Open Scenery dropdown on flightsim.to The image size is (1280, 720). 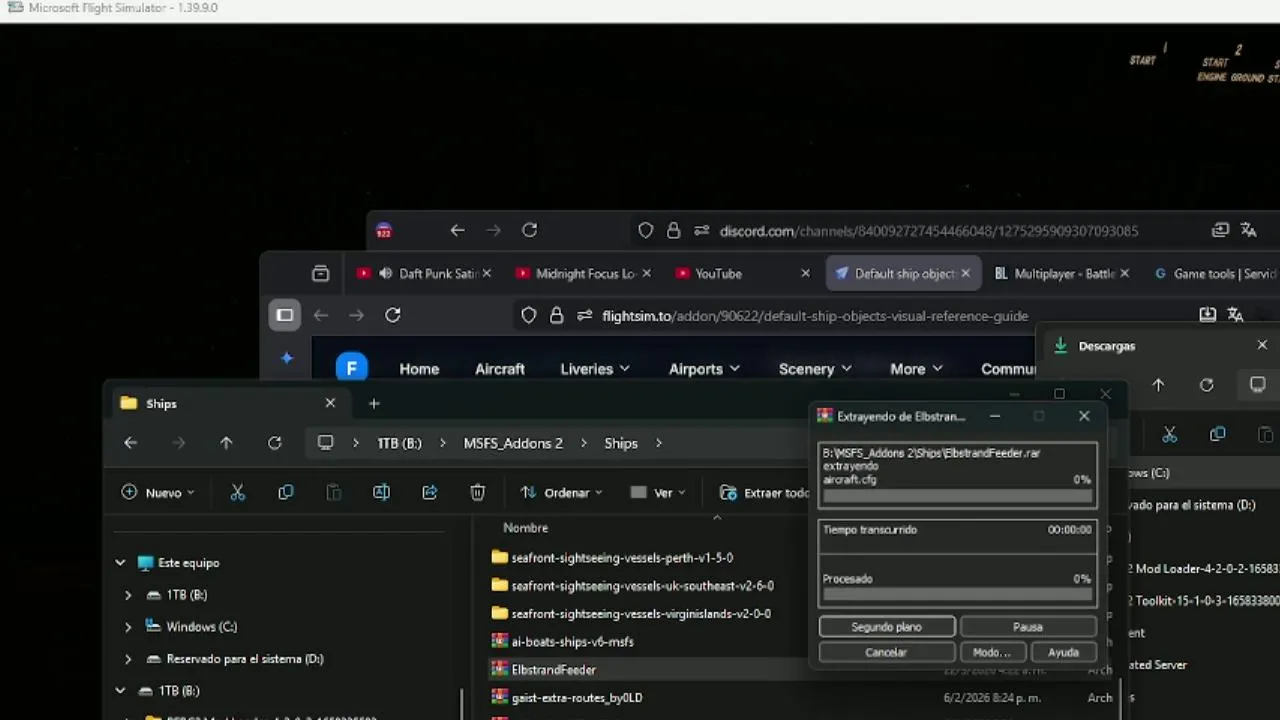click(x=815, y=369)
